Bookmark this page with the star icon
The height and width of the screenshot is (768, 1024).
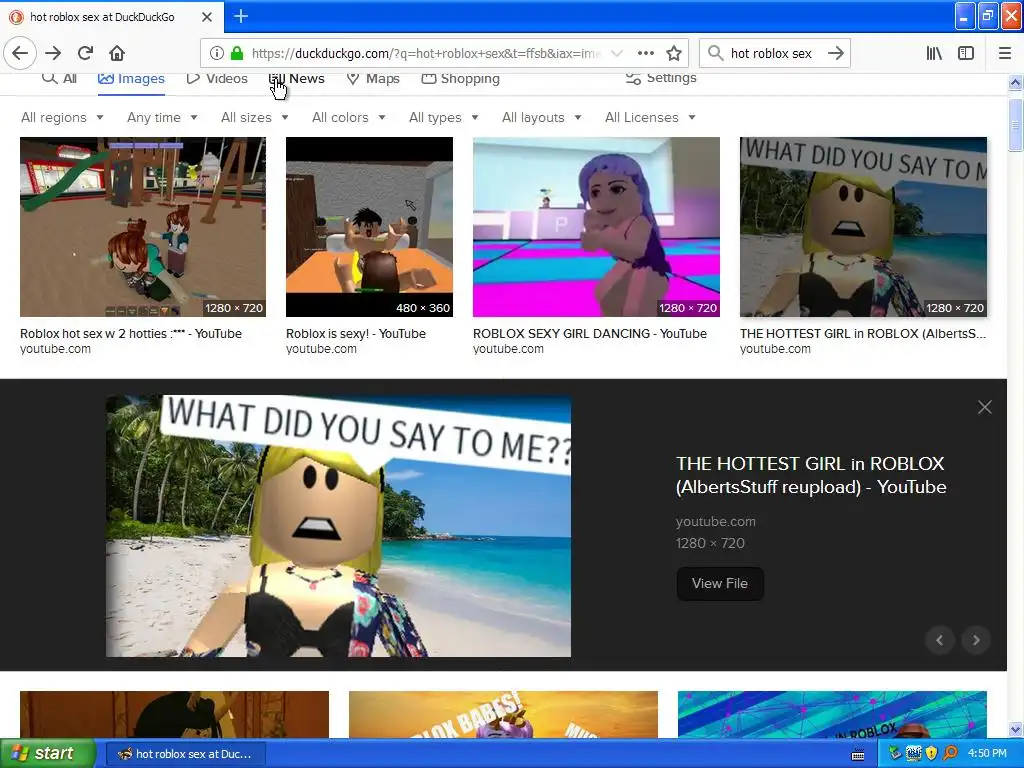click(x=673, y=53)
